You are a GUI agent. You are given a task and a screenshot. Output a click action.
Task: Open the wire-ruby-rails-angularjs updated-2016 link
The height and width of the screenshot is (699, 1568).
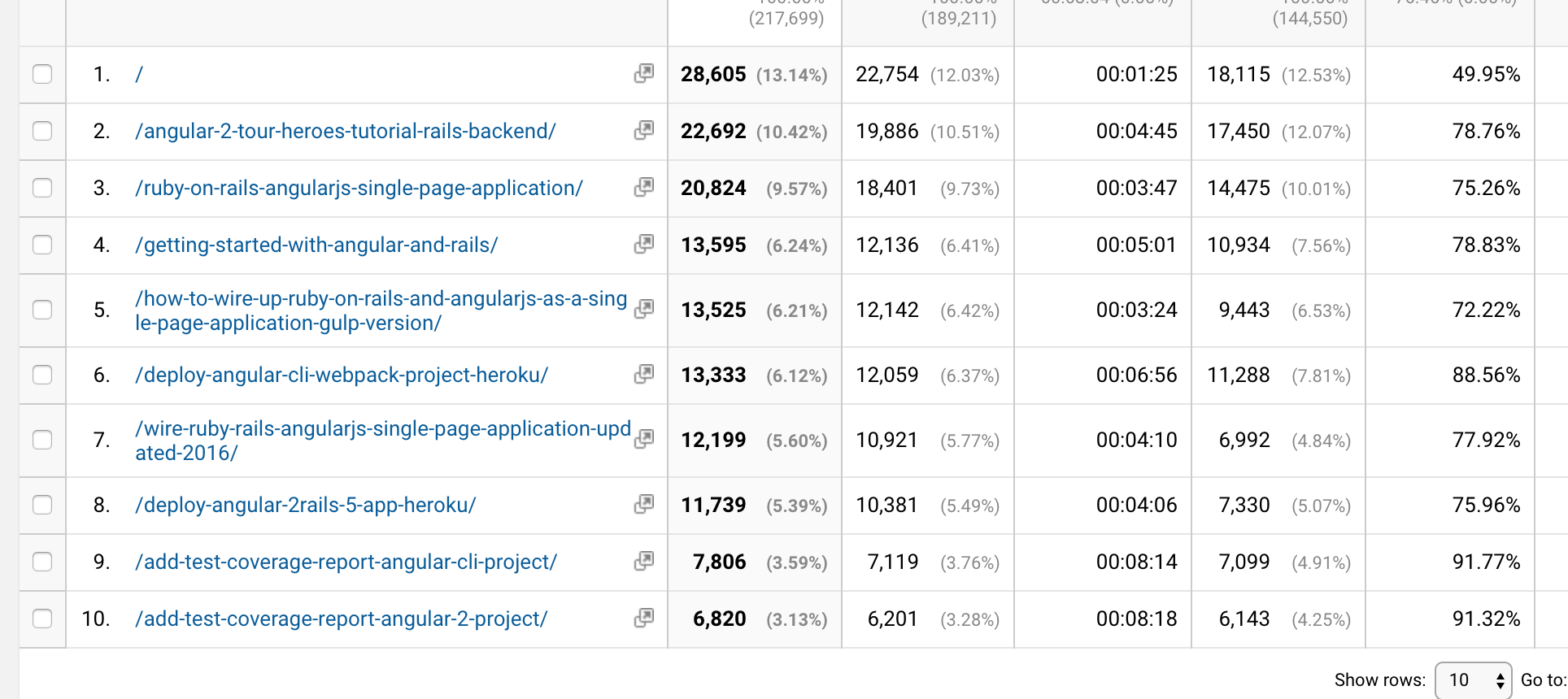(383, 441)
